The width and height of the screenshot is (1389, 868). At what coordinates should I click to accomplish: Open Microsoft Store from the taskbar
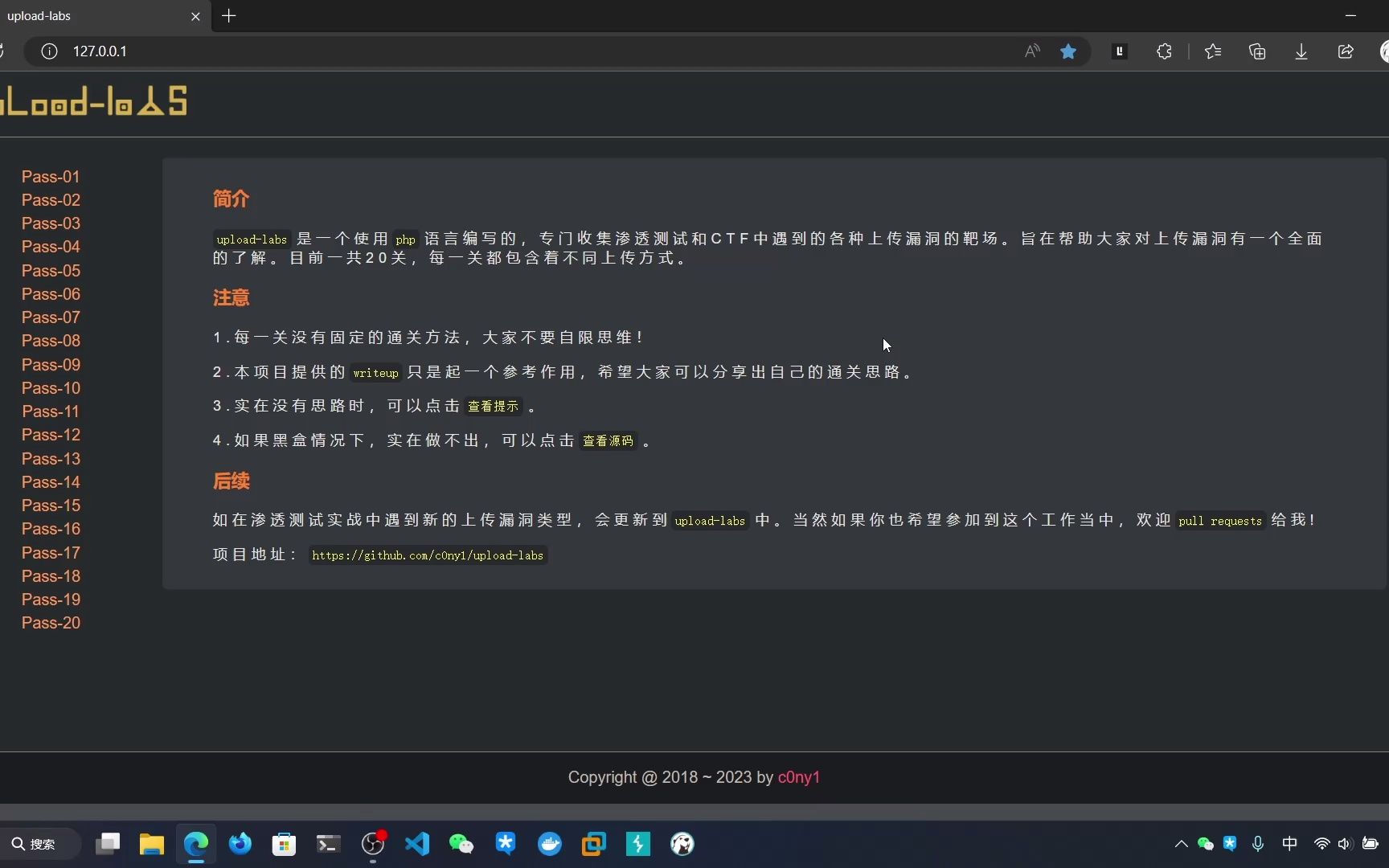(284, 844)
